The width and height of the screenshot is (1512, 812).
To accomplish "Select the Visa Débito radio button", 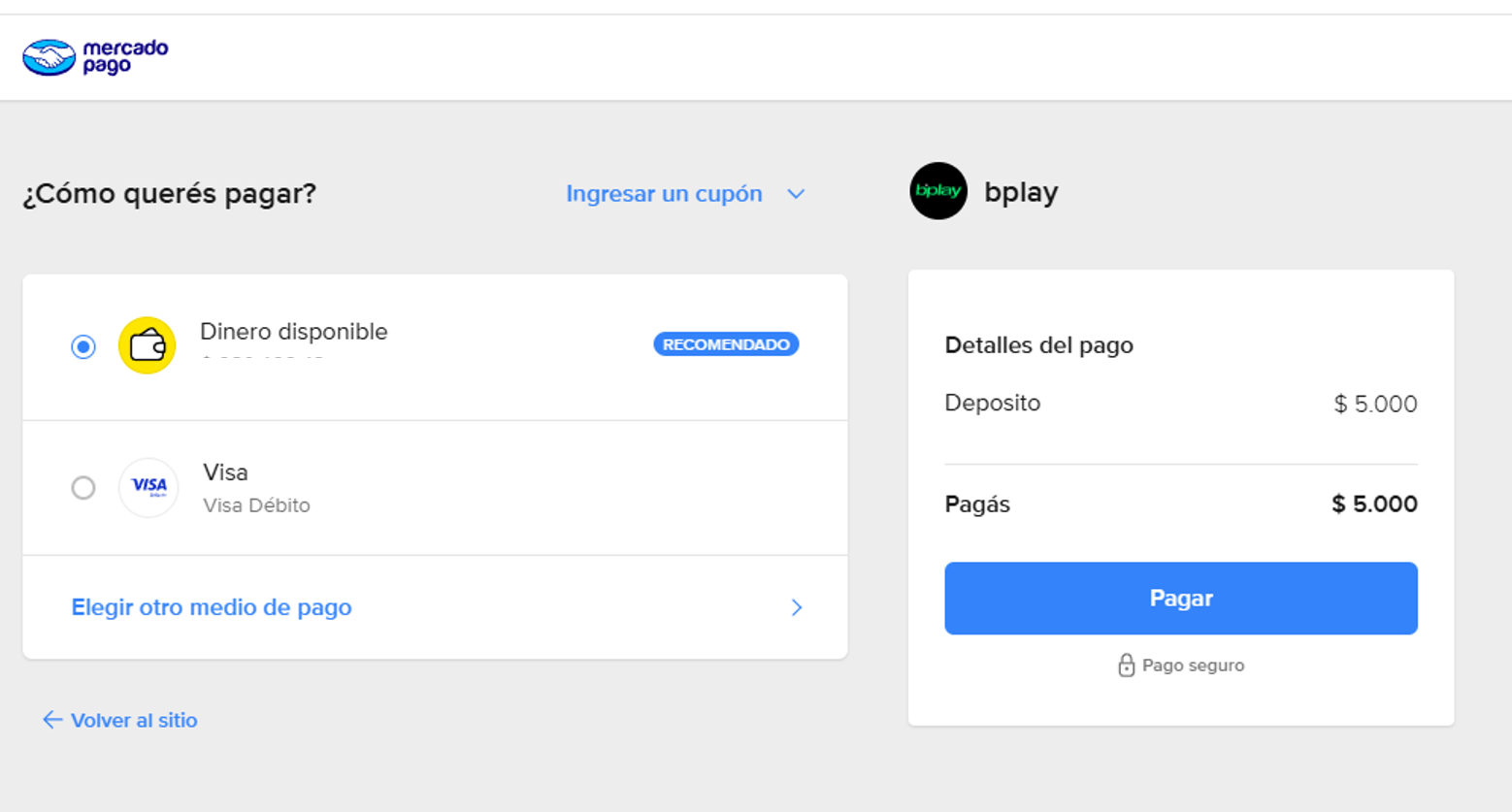I will click(83, 487).
